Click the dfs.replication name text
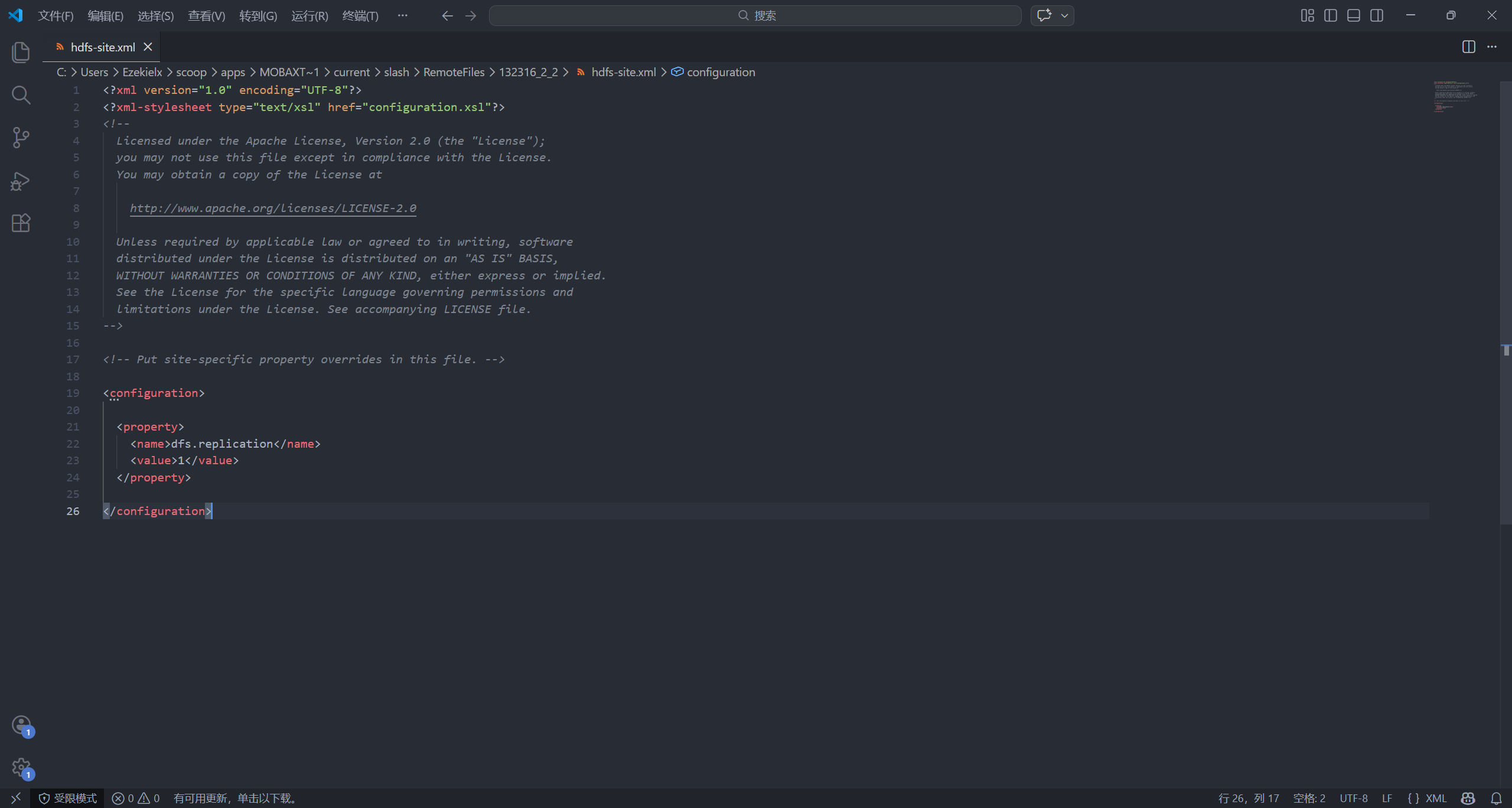This screenshot has height=808, width=1512. [221, 444]
